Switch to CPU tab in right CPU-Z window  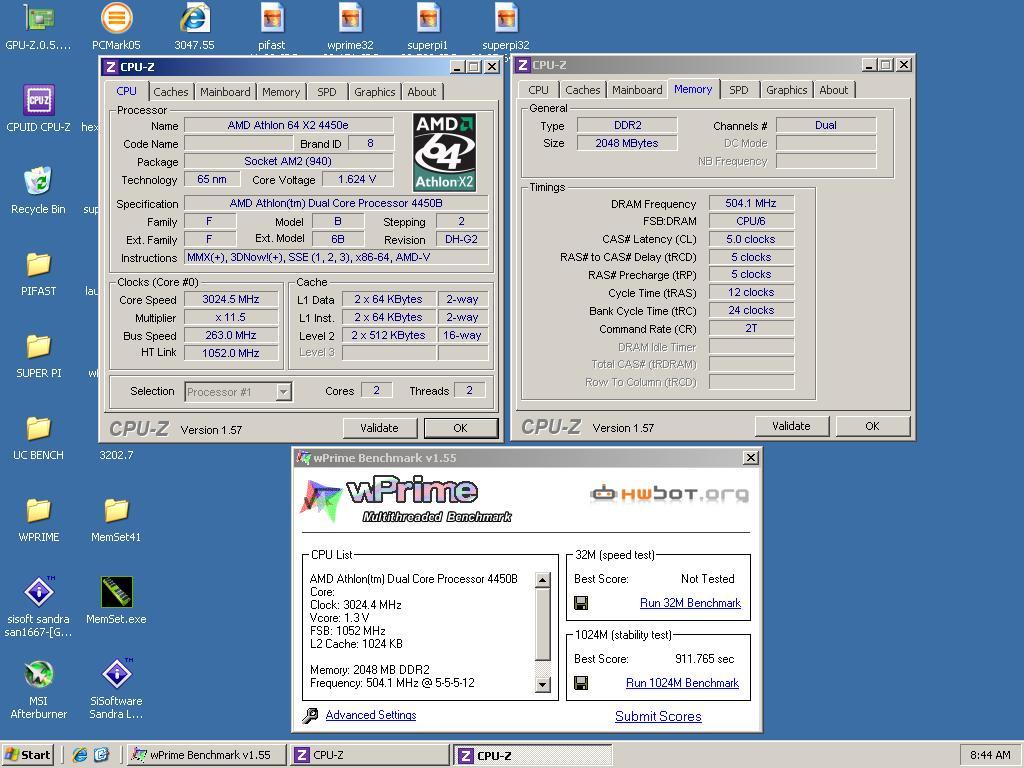point(538,90)
